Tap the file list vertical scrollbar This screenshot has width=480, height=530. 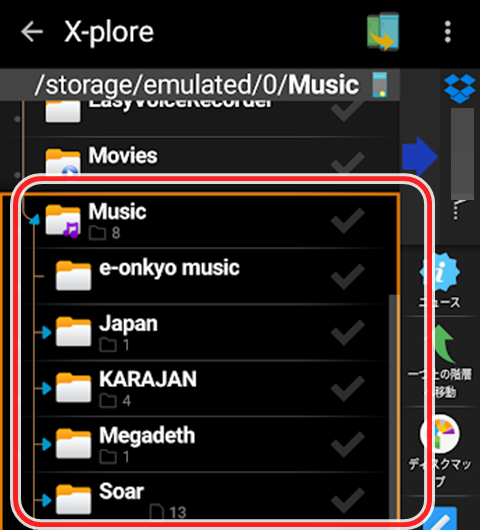point(393,406)
